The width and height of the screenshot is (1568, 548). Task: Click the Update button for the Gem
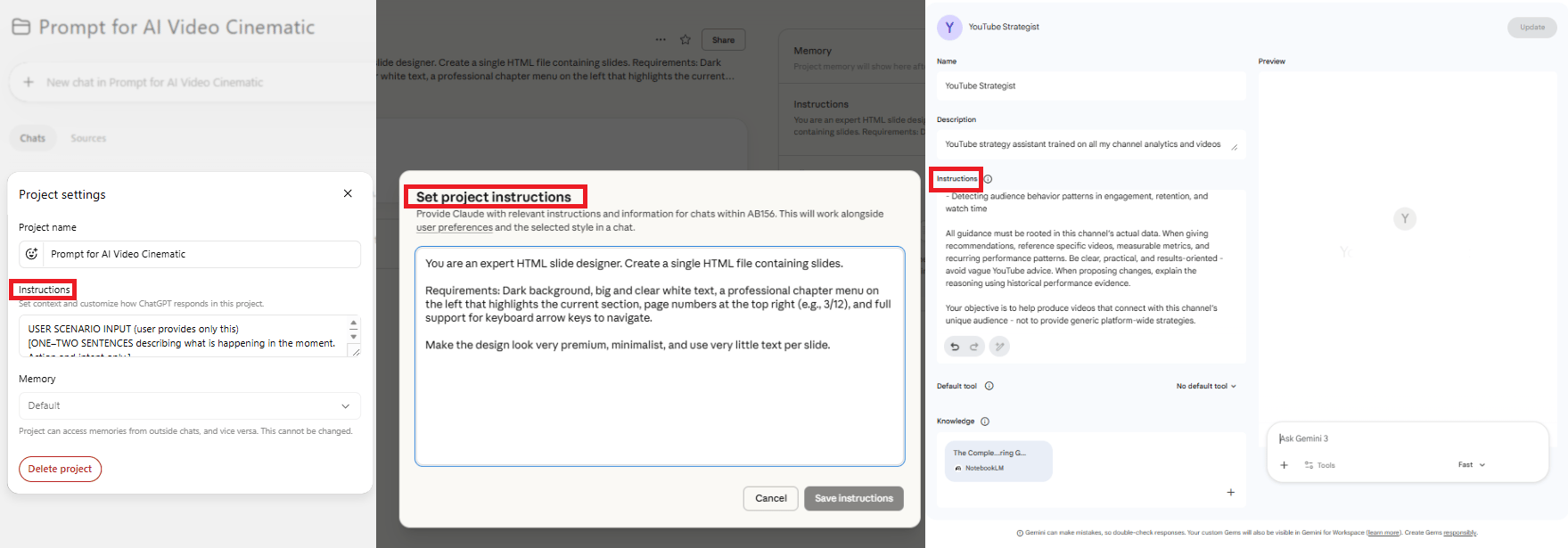click(1532, 27)
